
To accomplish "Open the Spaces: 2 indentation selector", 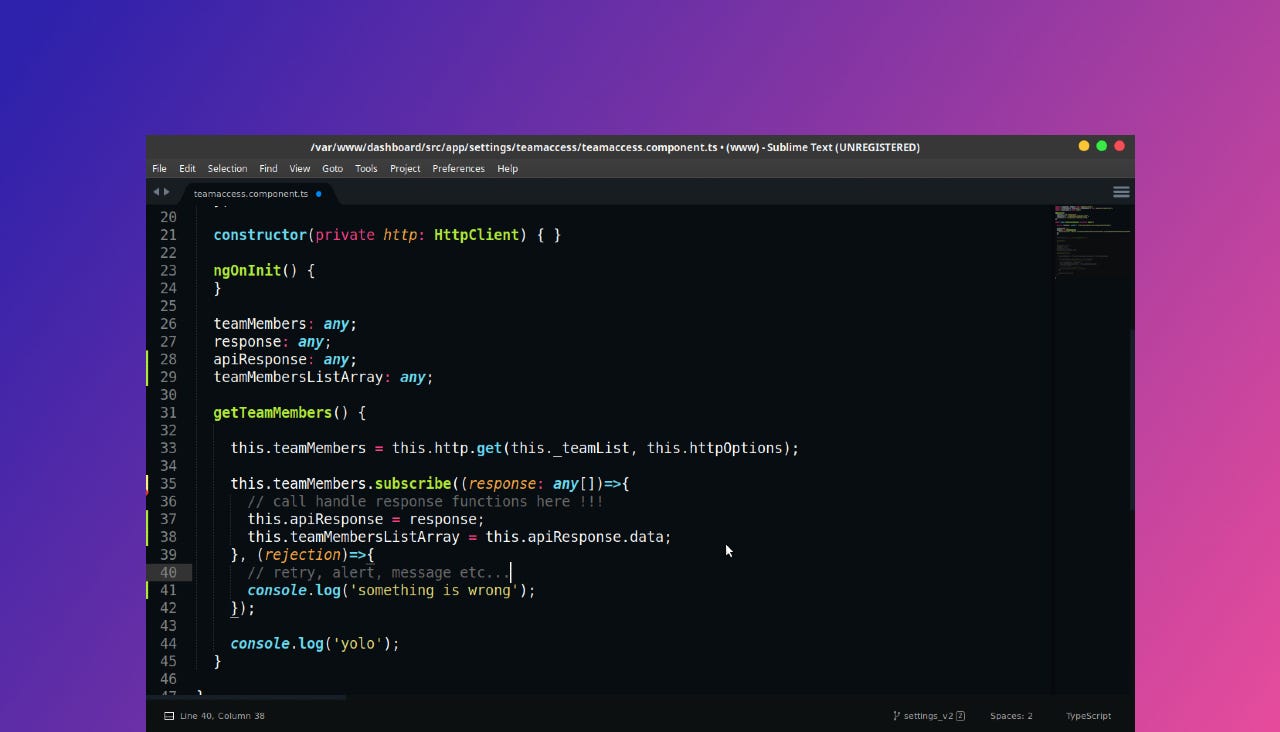I will point(1011,716).
